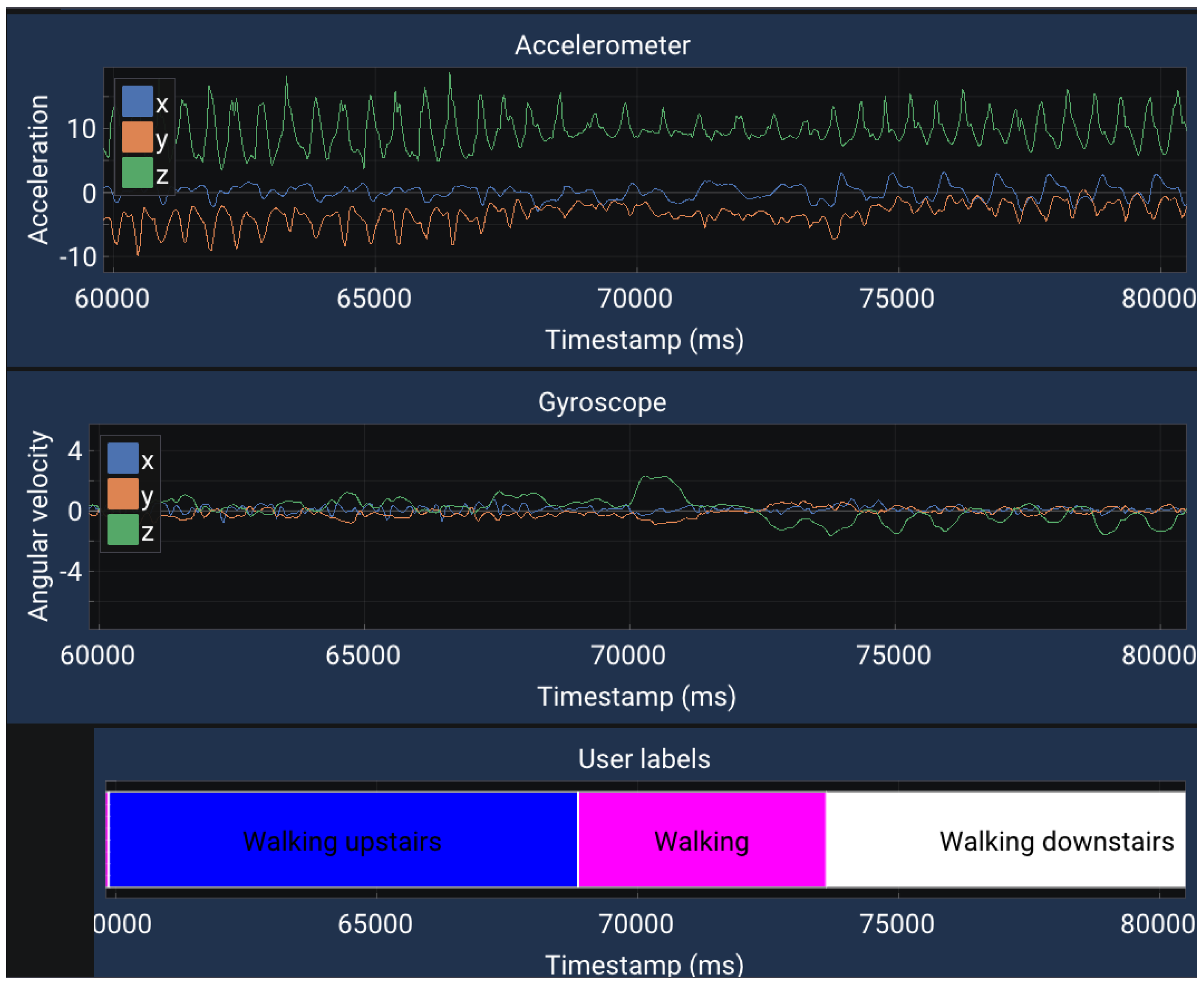Click the User labels panel title
Image resolution: width=1204 pixels, height=987 pixels.
click(x=644, y=759)
